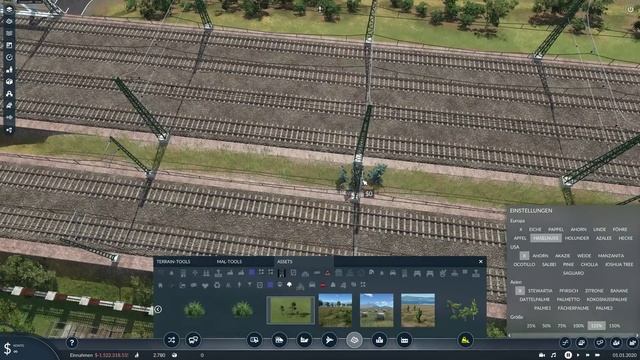Viewport: 640px width, 360px height.
Task: Open the help question mark button
Action: point(72,343)
